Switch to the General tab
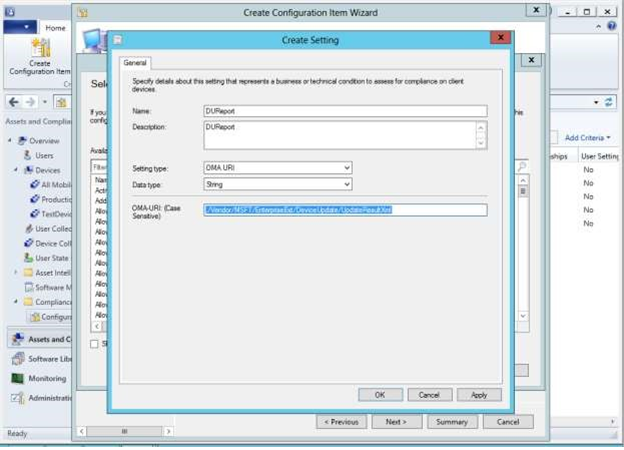 click(135, 64)
